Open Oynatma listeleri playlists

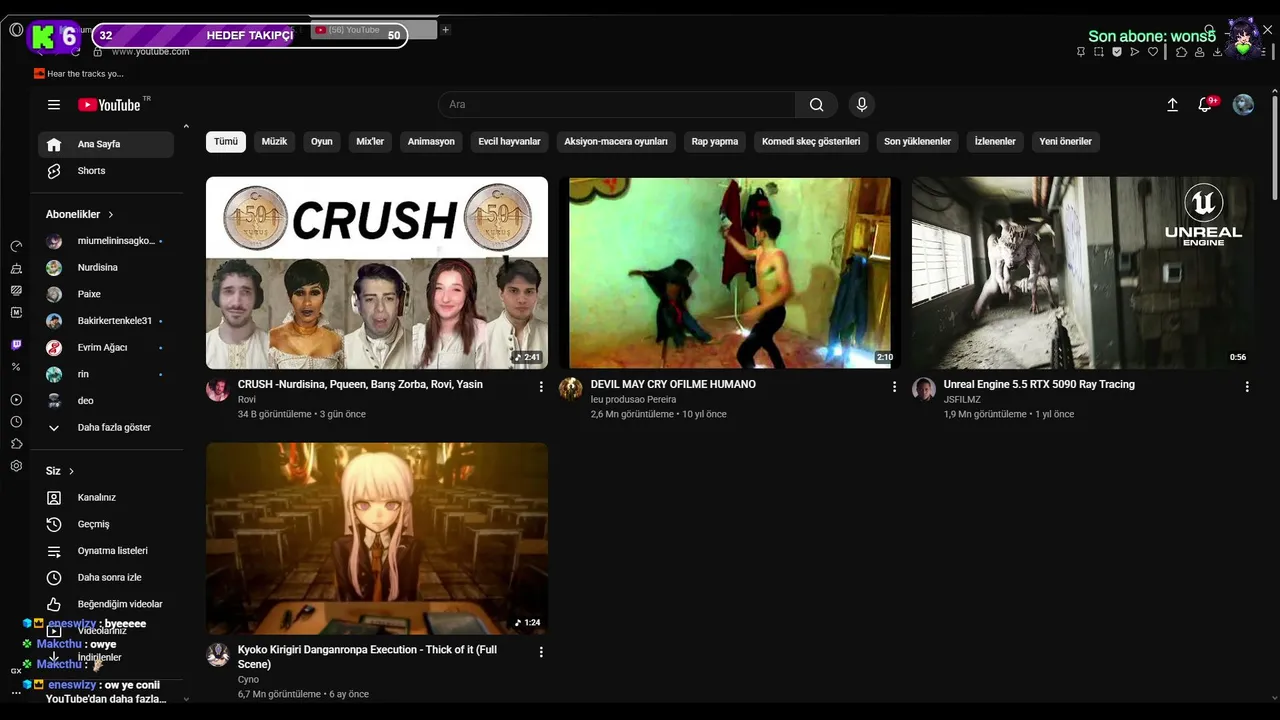coord(106,551)
